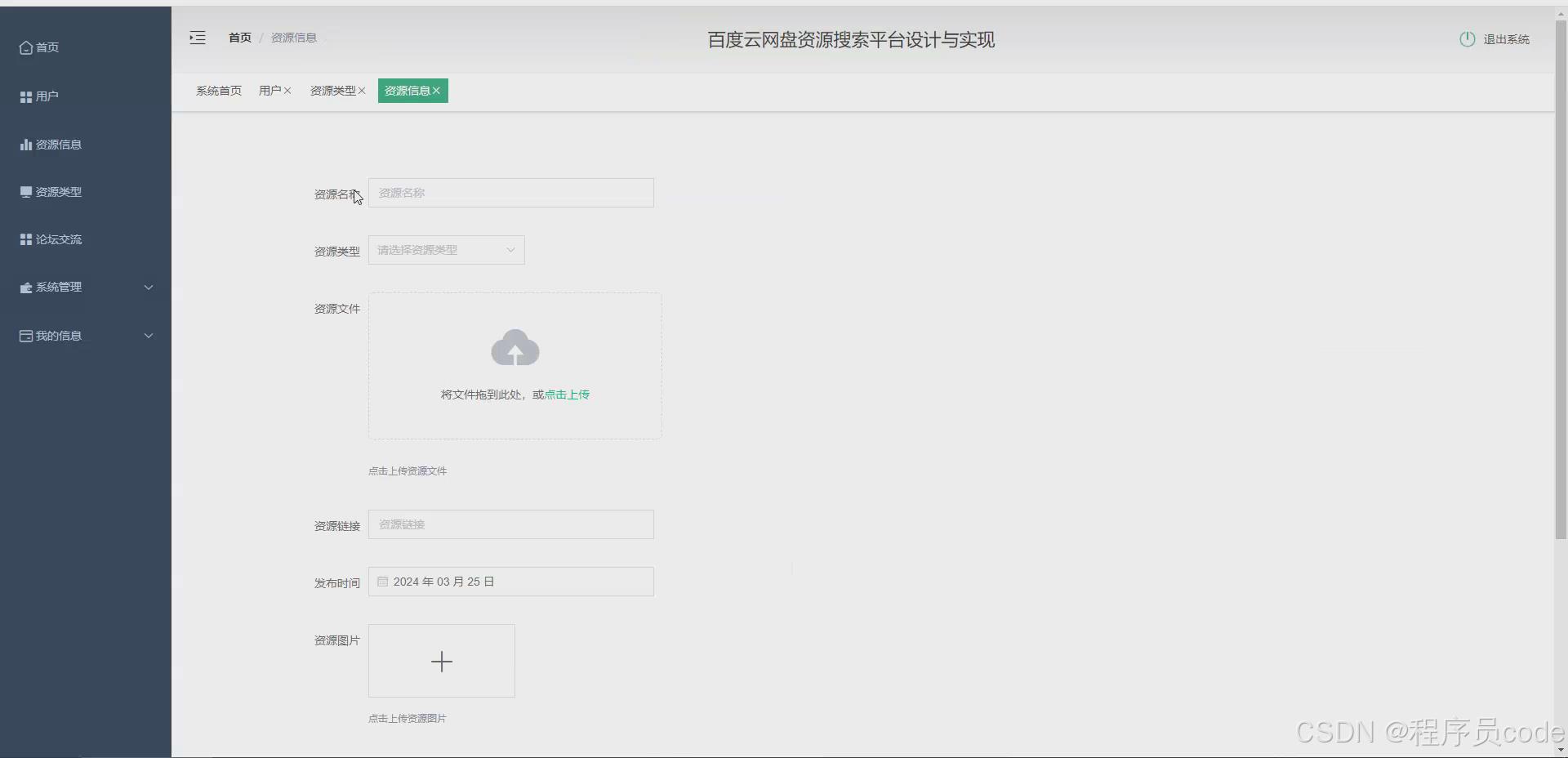Click the 我的信息 card icon in the sidebar
Image resolution: width=1568 pixels, height=758 pixels.
click(26, 336)
